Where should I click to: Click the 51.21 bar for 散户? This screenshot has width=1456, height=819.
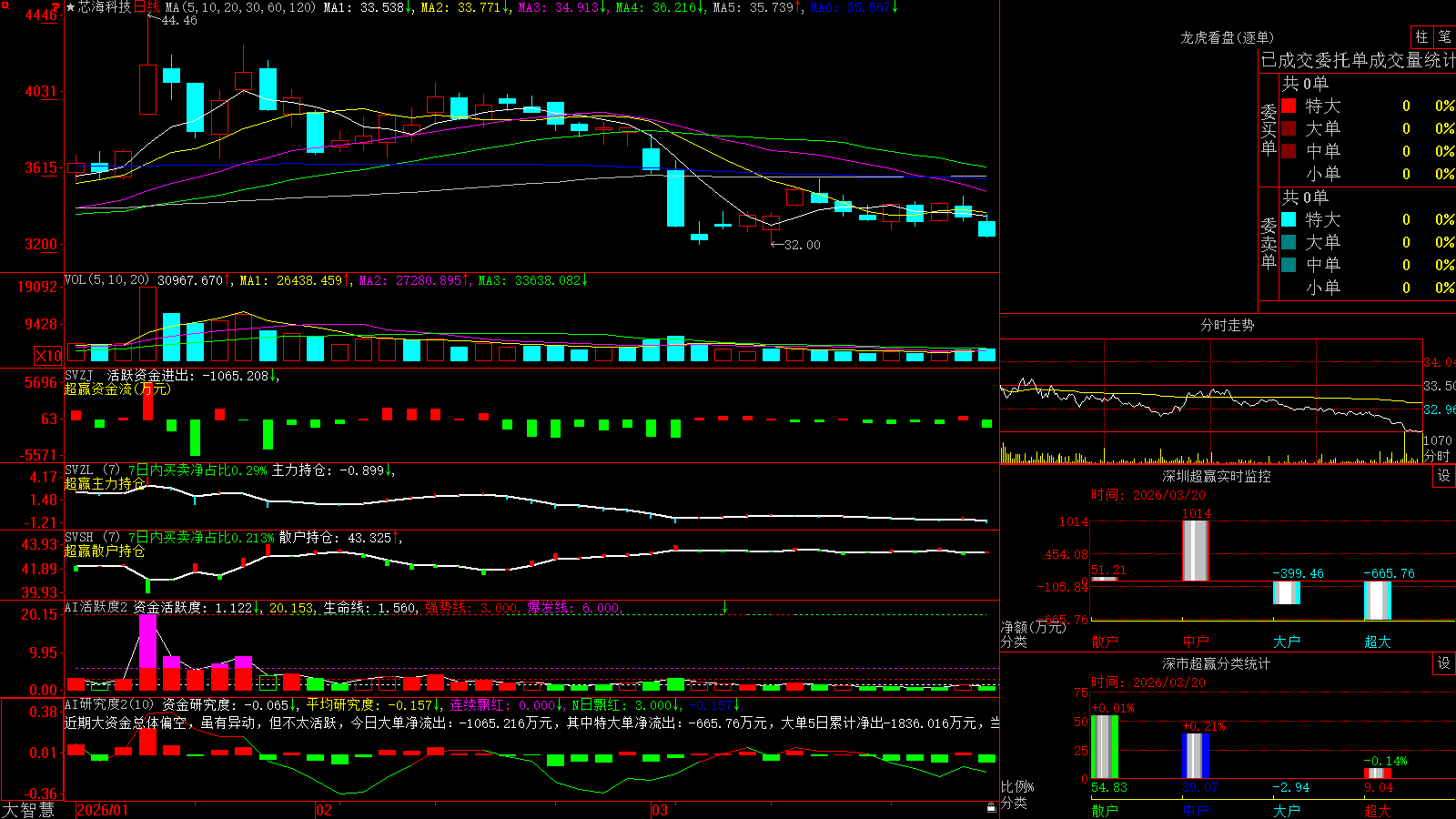tap(1105, 579)
